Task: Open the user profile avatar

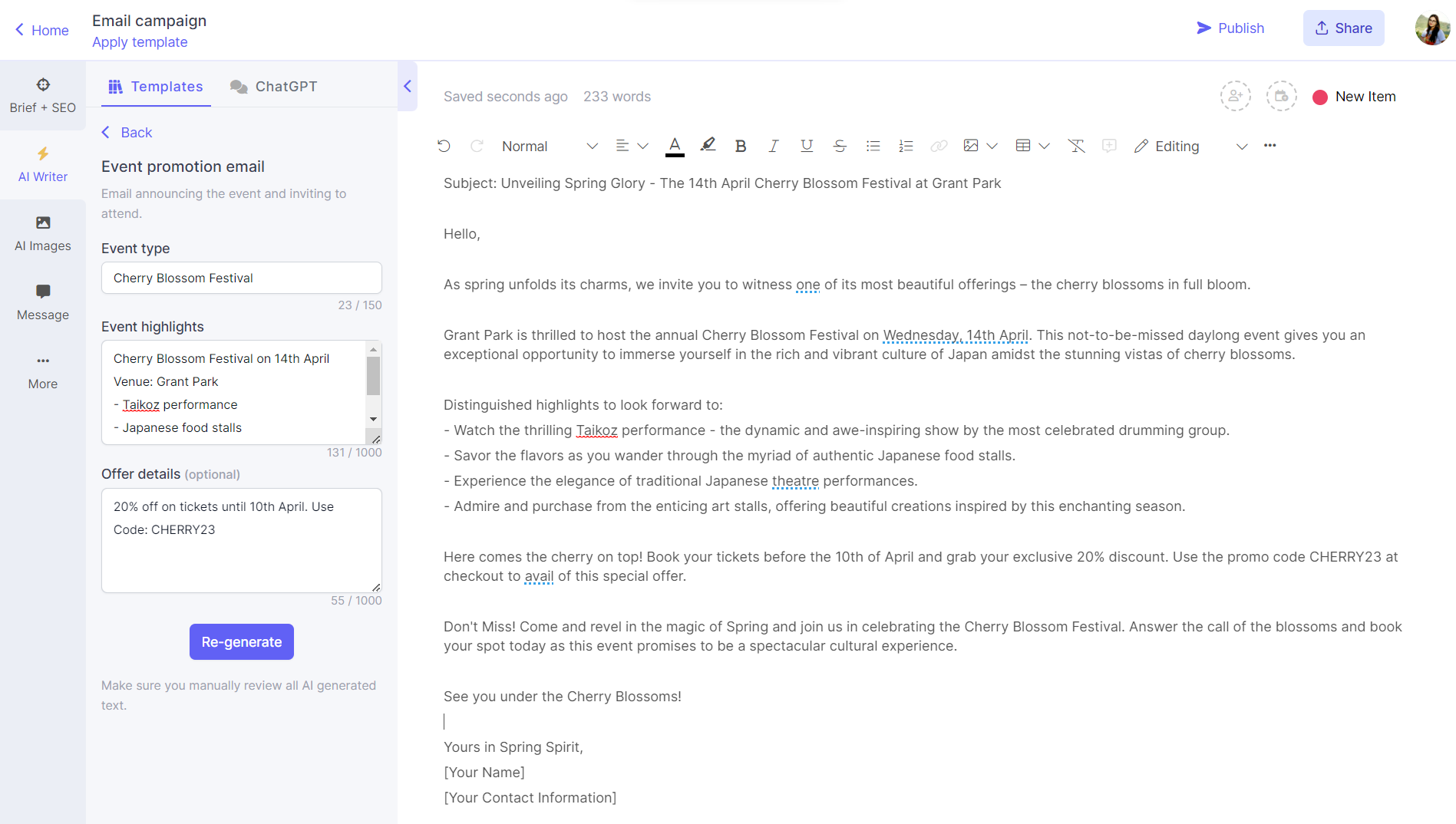Action: tap(1432, 29)
